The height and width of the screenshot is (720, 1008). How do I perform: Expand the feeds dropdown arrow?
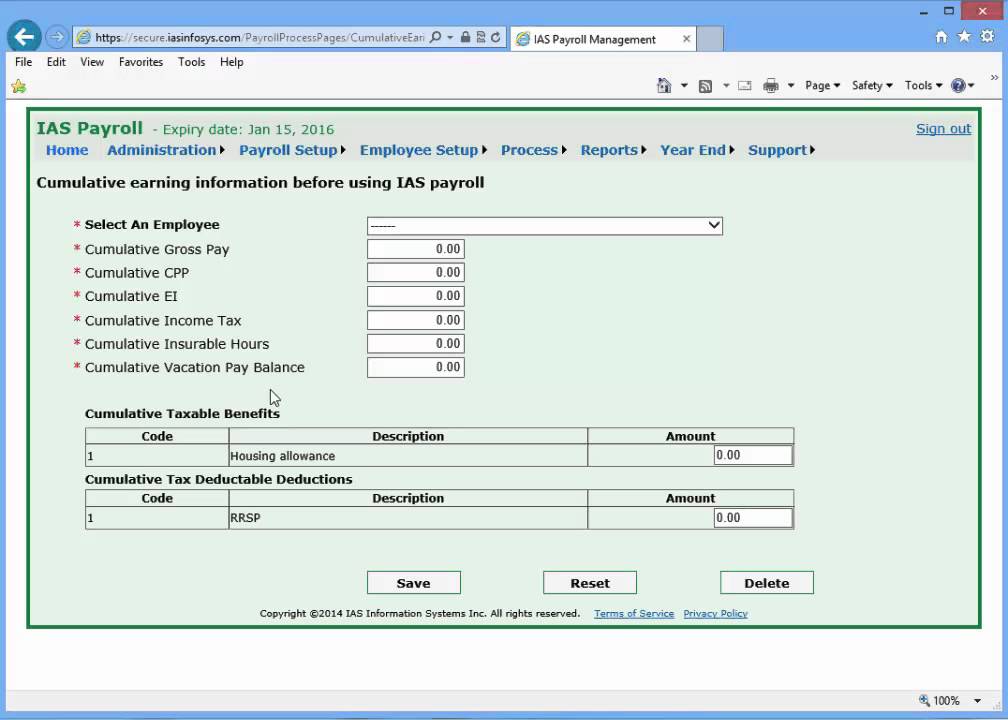(x=726, y=86)
